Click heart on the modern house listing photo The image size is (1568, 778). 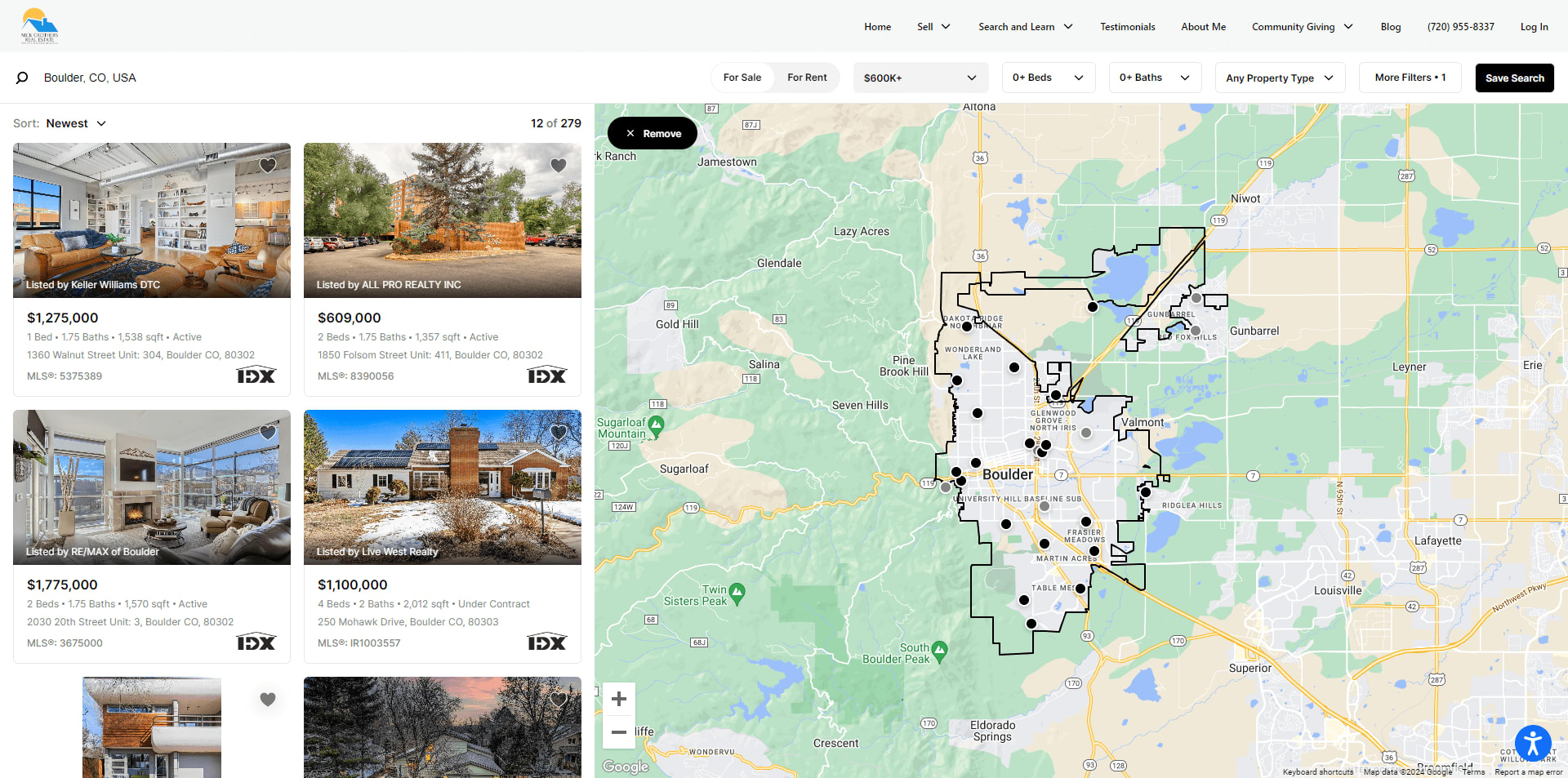click(x=268, y=700)
